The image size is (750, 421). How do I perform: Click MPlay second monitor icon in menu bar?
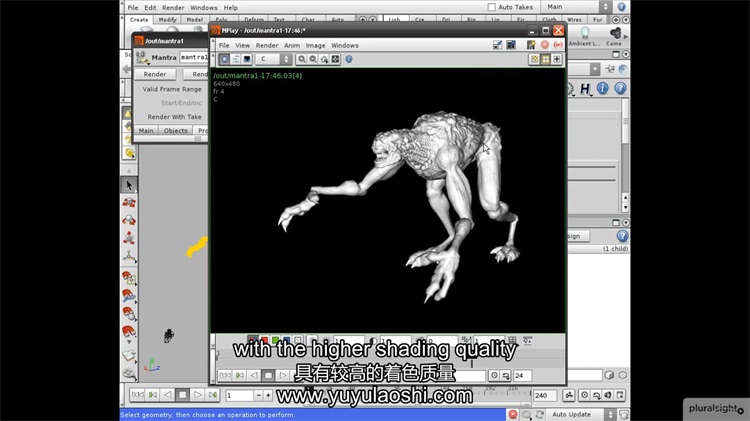[x=511, y=44]
